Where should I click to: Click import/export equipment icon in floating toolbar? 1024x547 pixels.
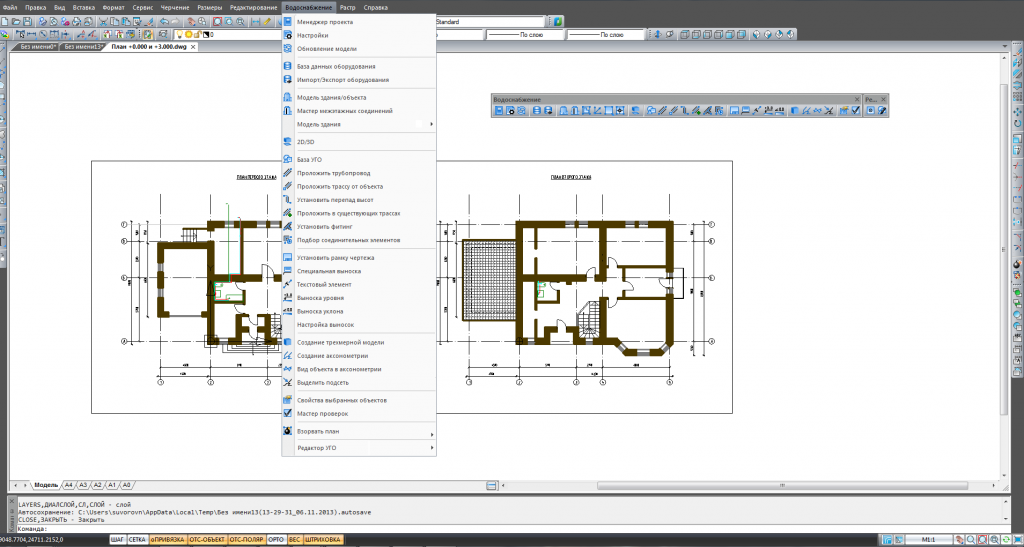pos(549,110)
